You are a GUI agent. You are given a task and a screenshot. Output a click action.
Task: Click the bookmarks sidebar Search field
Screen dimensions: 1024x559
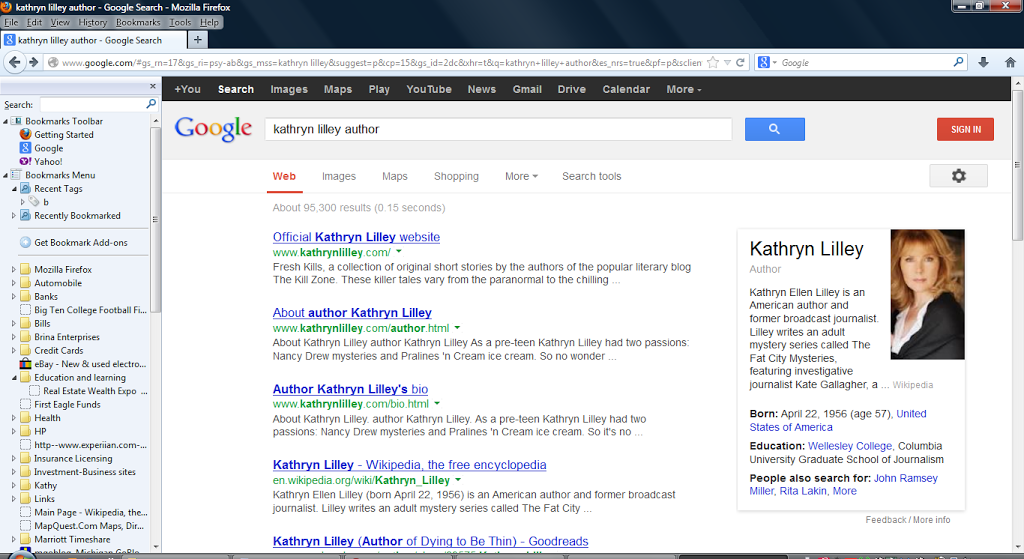92,104
